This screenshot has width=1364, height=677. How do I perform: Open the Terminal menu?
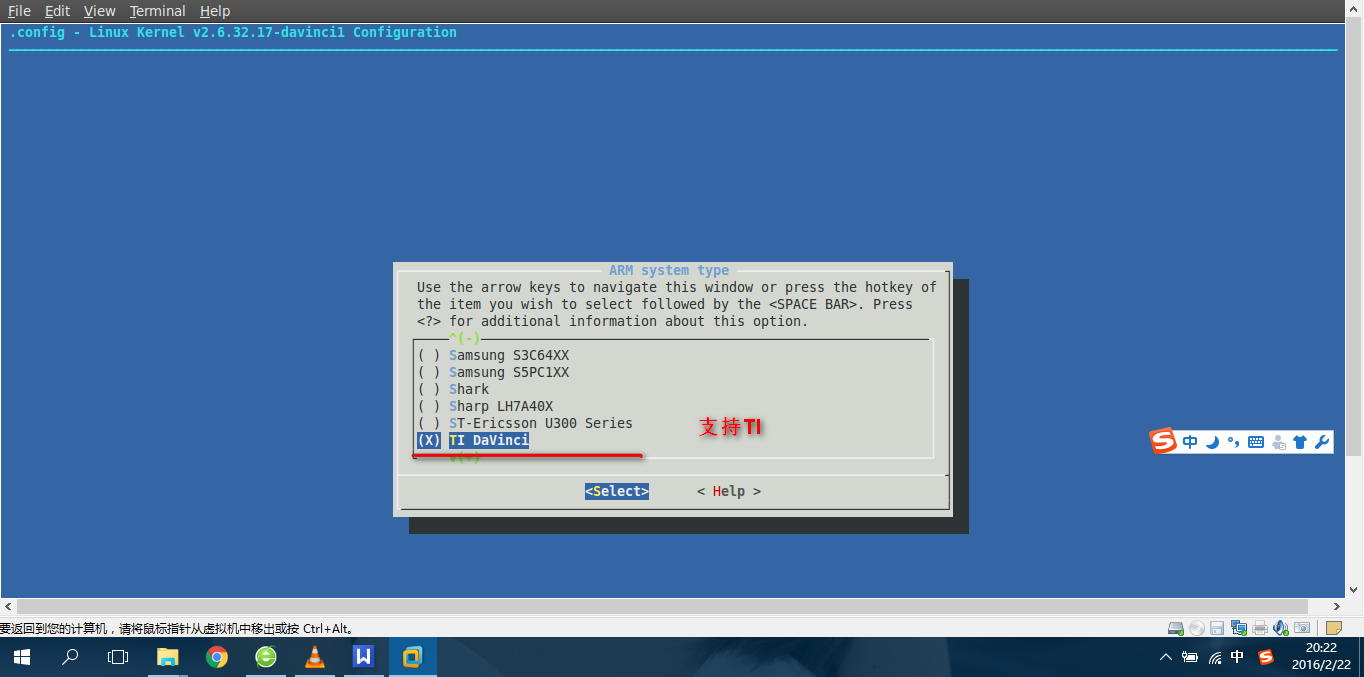[x=157, y=11]
